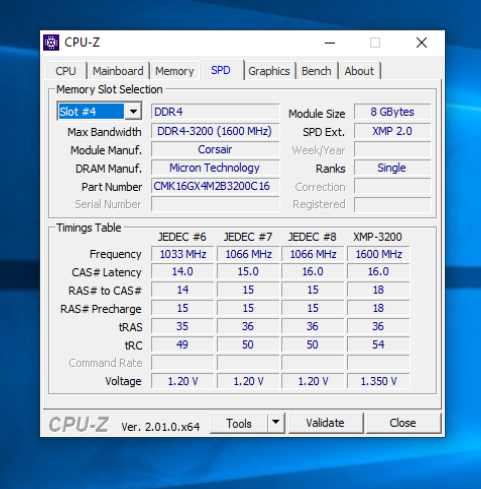
Task: Click the 15.0 CAS# Latency cell
Action: pyautogui.click(x=248, y=271)
